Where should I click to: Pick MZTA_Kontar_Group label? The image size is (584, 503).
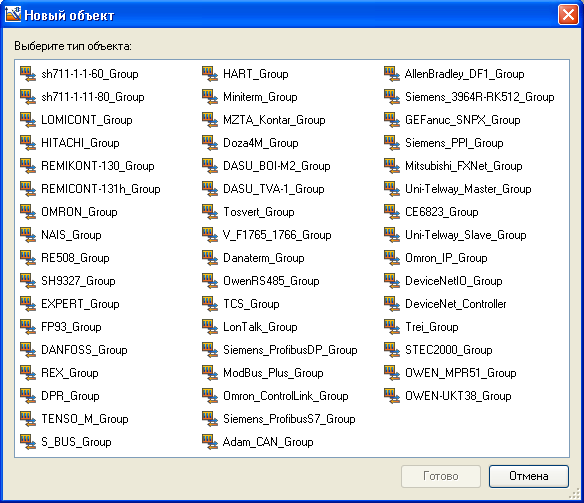click(274, 120)
